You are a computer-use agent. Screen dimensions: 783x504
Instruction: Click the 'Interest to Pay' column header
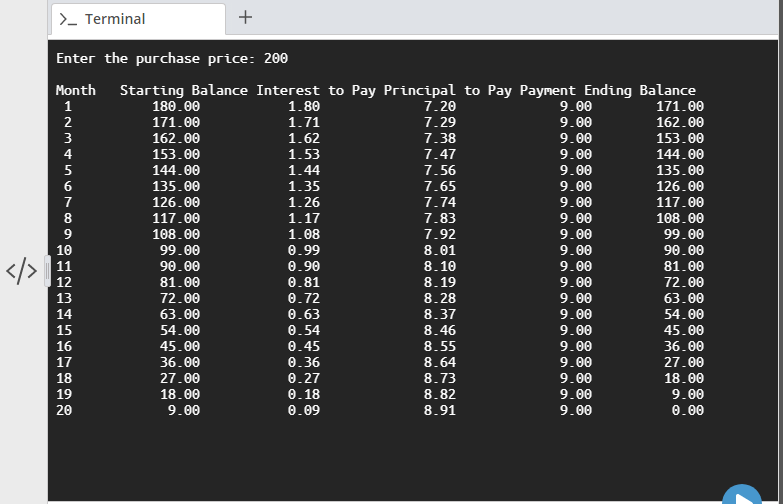click(316, 90)
